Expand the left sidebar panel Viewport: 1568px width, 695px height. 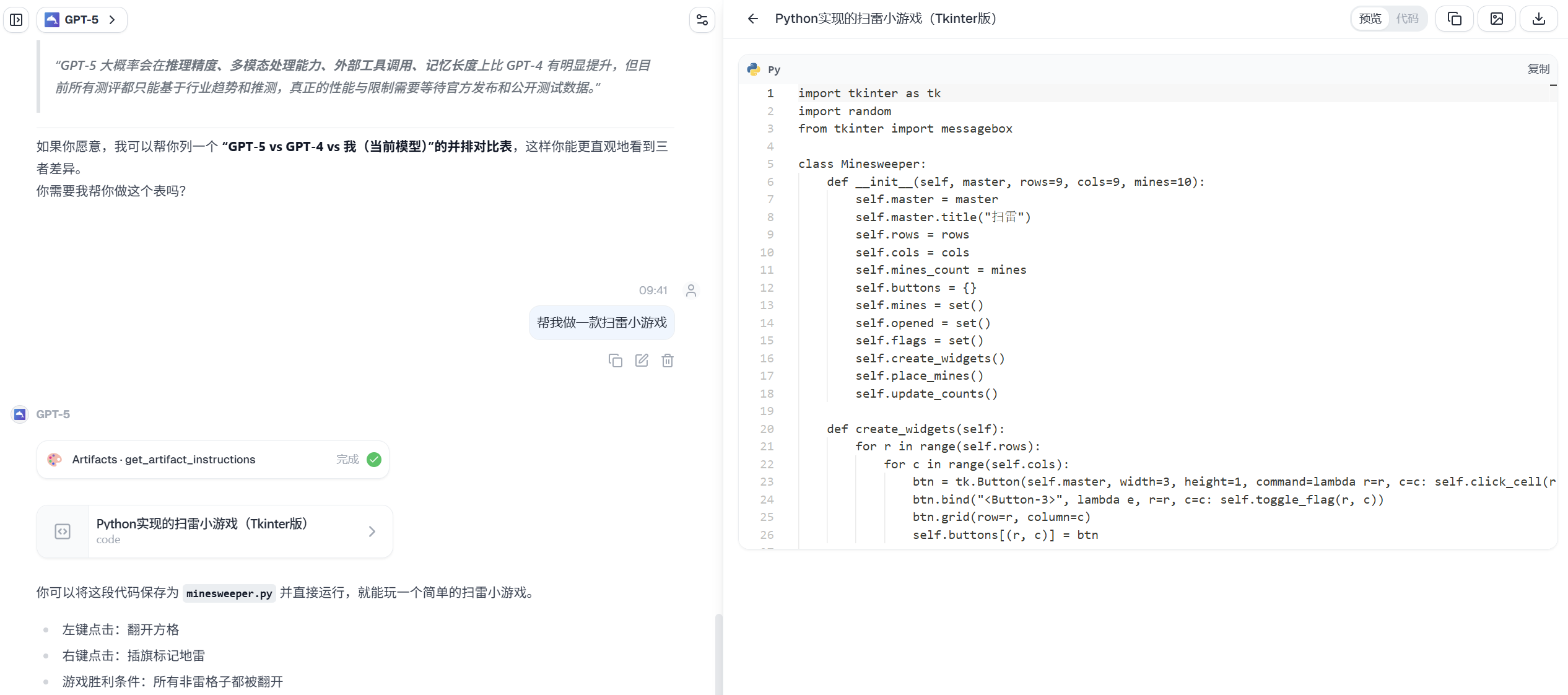[x=16, y=19]
